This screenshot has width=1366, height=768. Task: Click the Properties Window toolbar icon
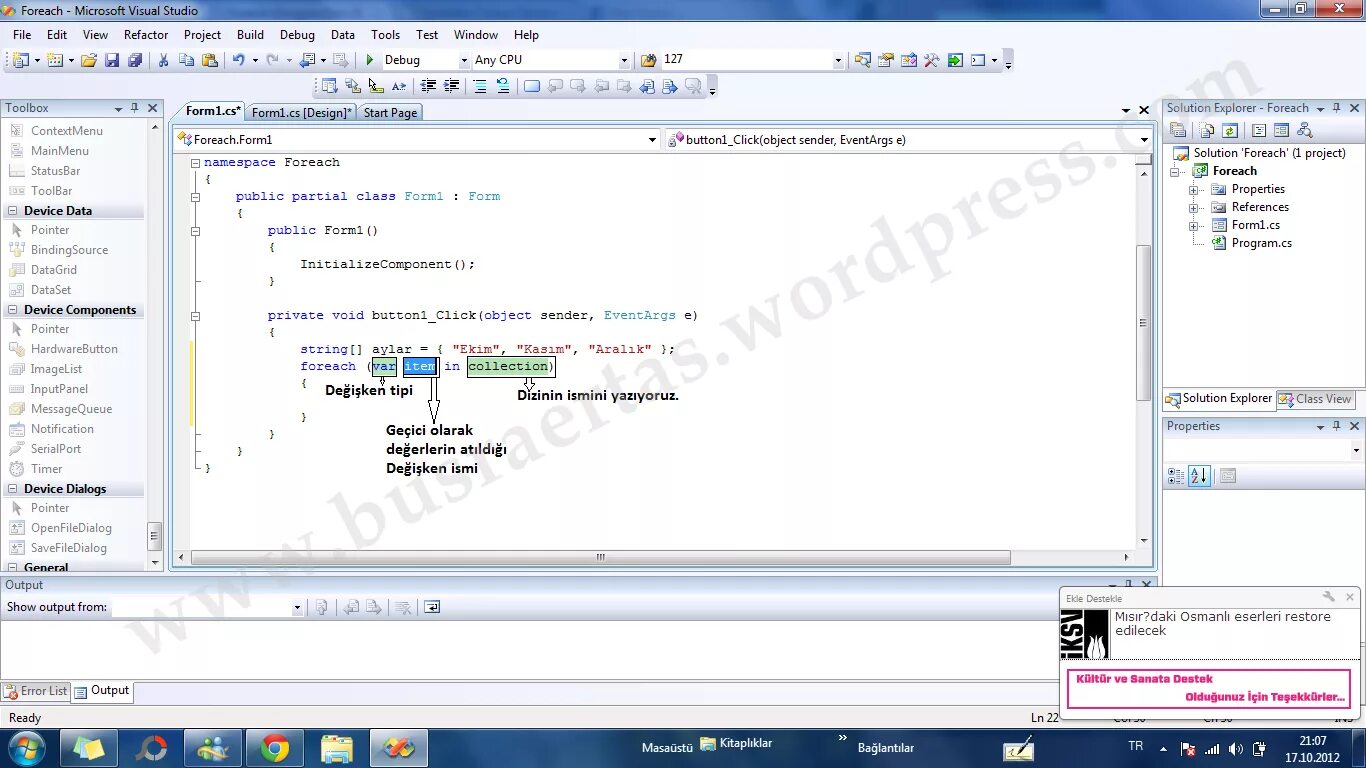click(x=885, y=60)
